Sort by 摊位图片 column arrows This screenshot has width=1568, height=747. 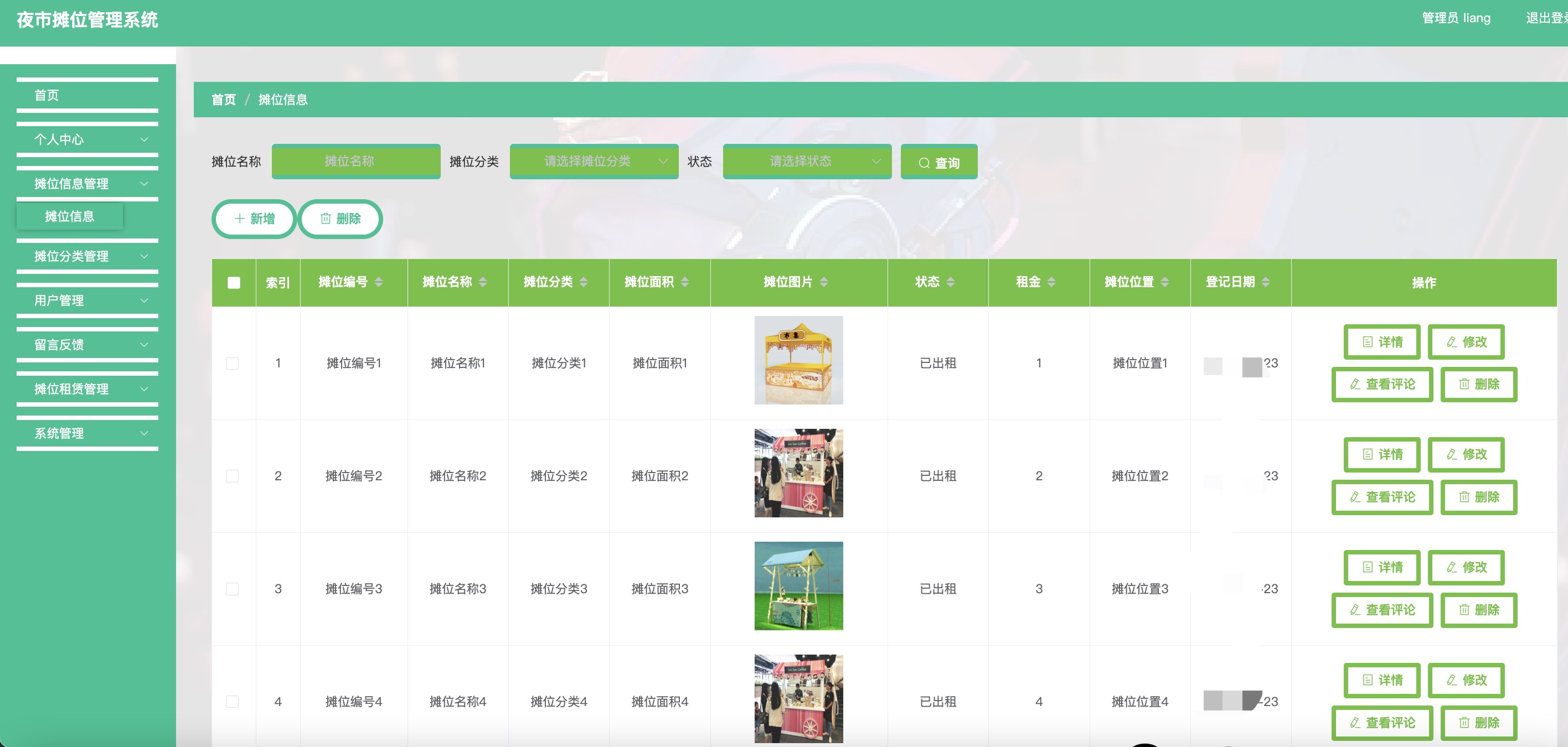tap(823, 282)
